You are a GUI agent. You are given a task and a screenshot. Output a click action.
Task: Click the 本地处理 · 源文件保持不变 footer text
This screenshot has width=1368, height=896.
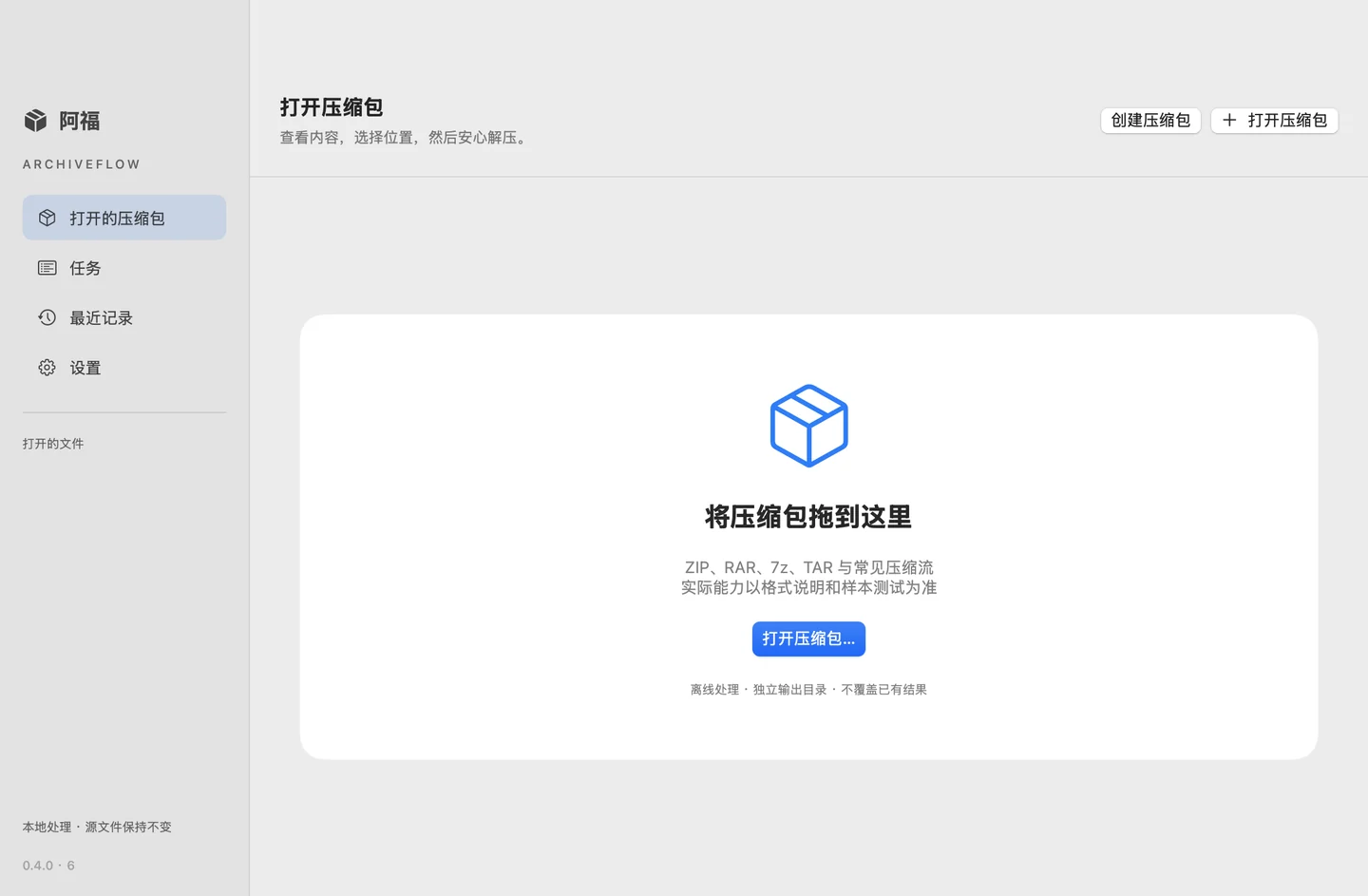pyautogui.click(x=97, y=827)
